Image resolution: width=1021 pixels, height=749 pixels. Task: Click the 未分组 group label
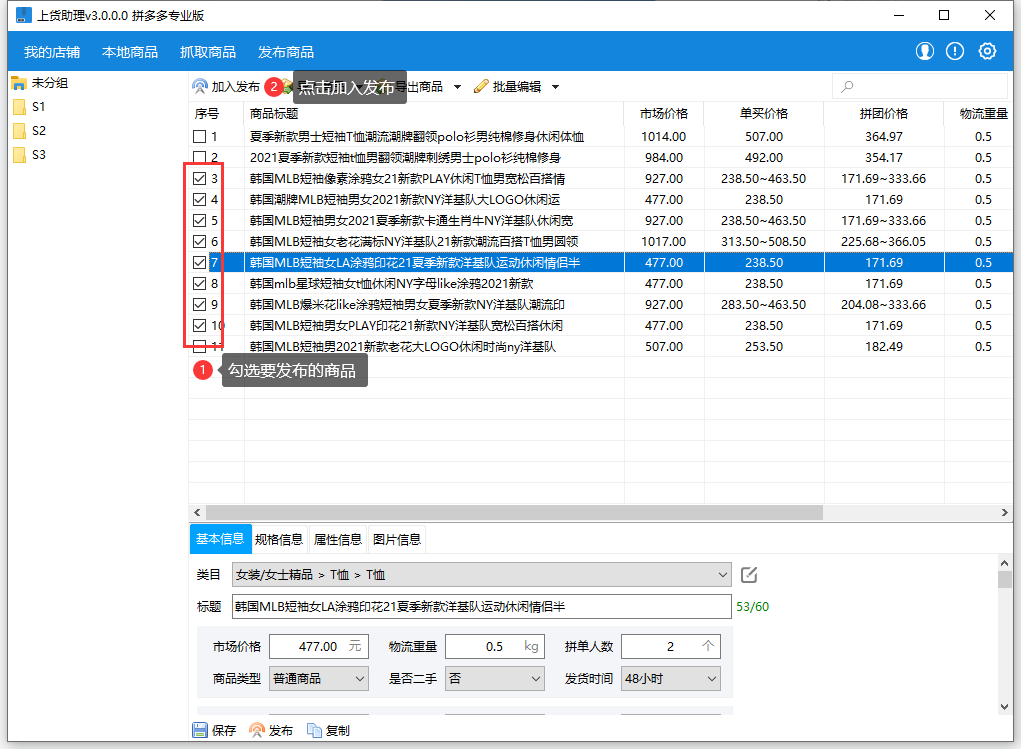(x=50, y=83)
